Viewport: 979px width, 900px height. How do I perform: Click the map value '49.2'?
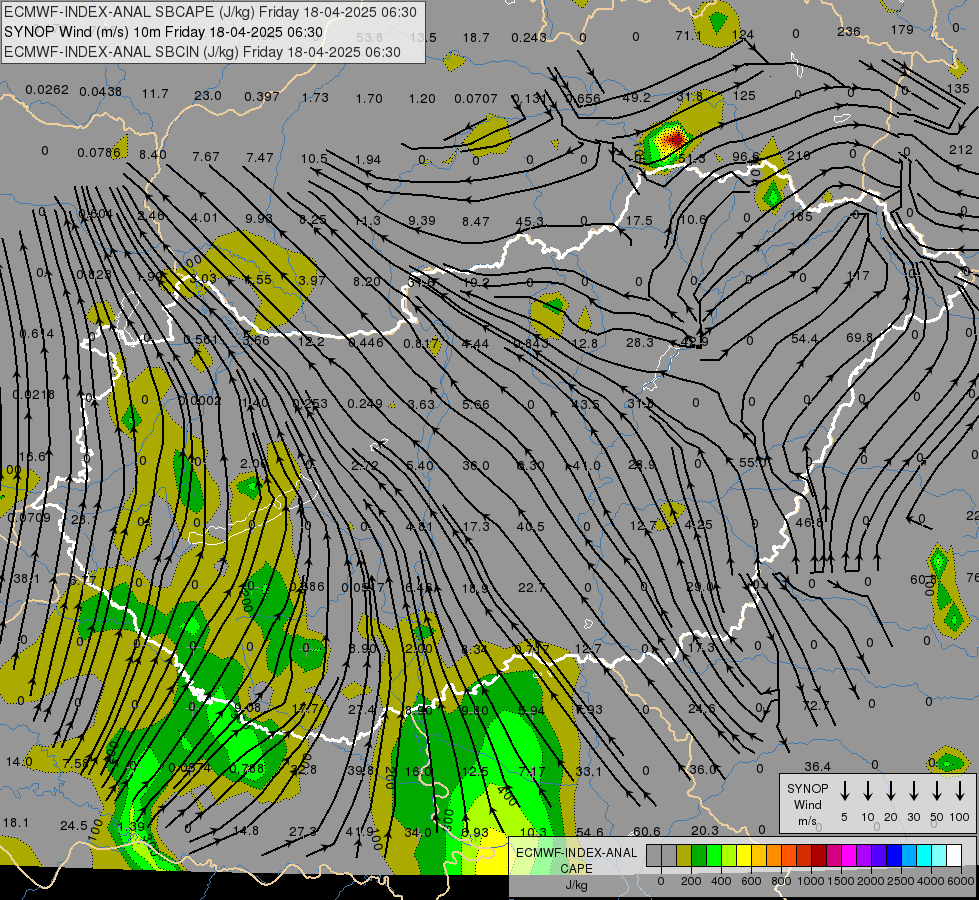pyautogui.click(x=637, y=97)
